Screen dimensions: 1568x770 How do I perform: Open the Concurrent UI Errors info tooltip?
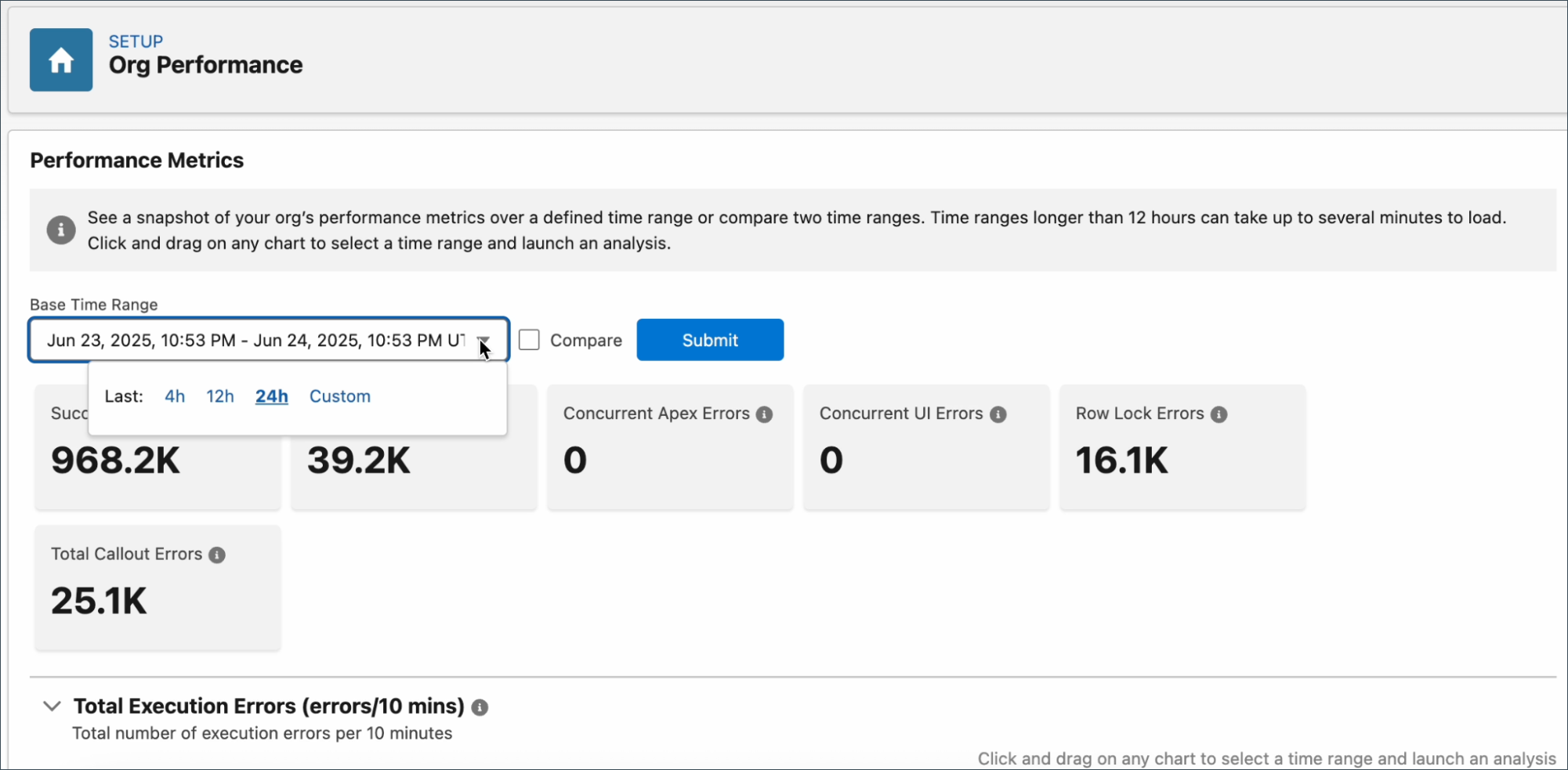point(998,414)
